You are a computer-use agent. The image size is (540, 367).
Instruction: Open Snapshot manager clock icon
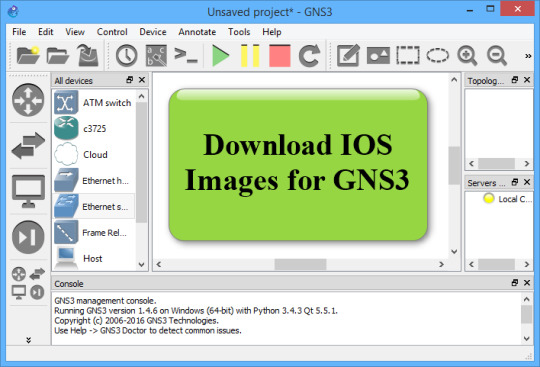coord(126,55)
